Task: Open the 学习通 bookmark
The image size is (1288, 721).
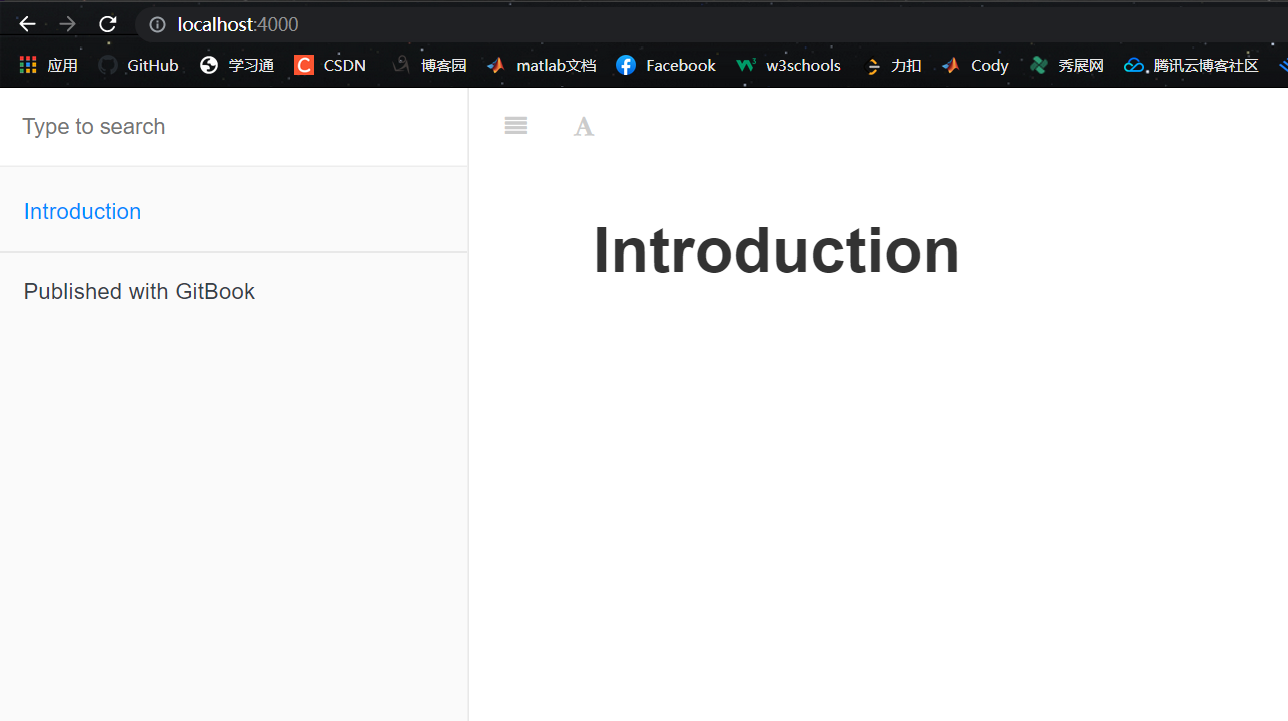Action: pos(237,65)
